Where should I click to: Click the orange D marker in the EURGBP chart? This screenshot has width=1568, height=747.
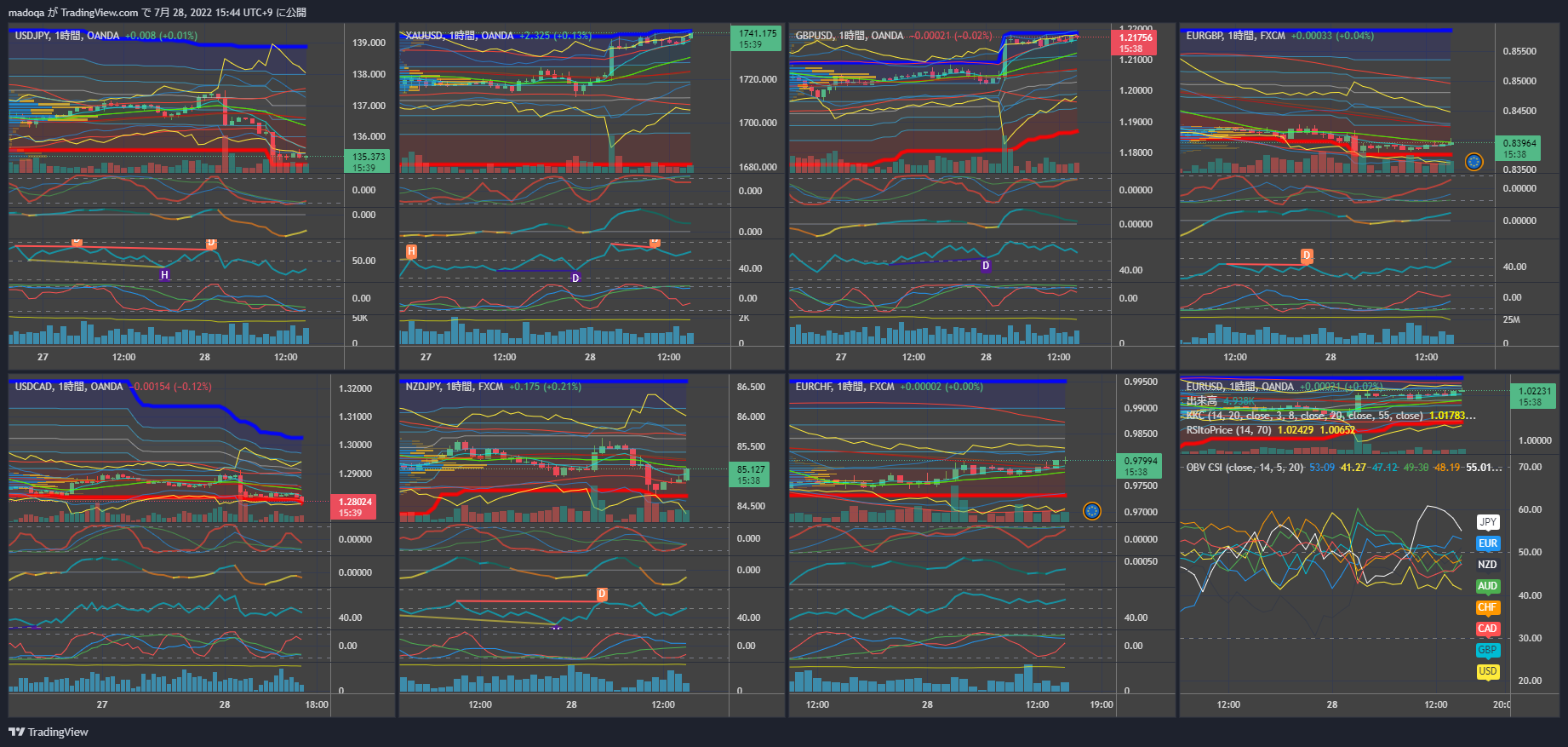click(1306, 256)
